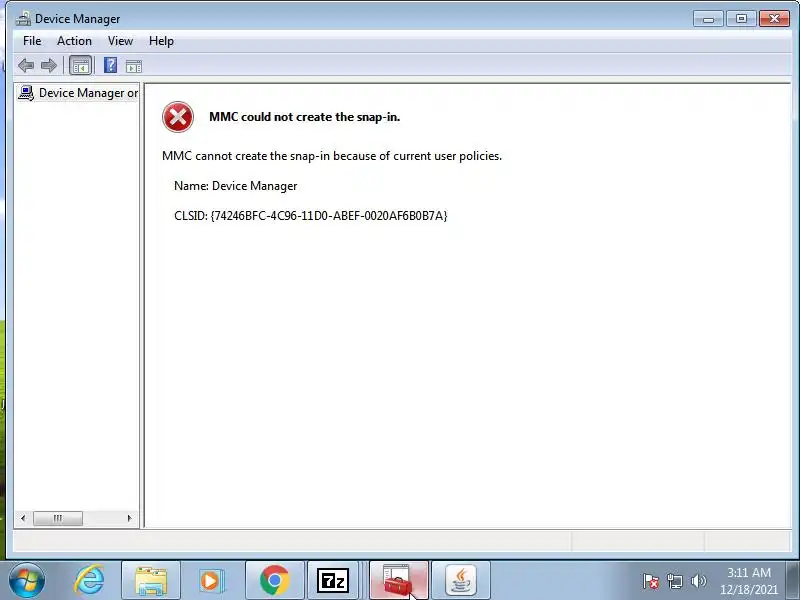Click Show Desktop strip beside the clock
This screenshot has height=600, width=800.
point(793,580)
